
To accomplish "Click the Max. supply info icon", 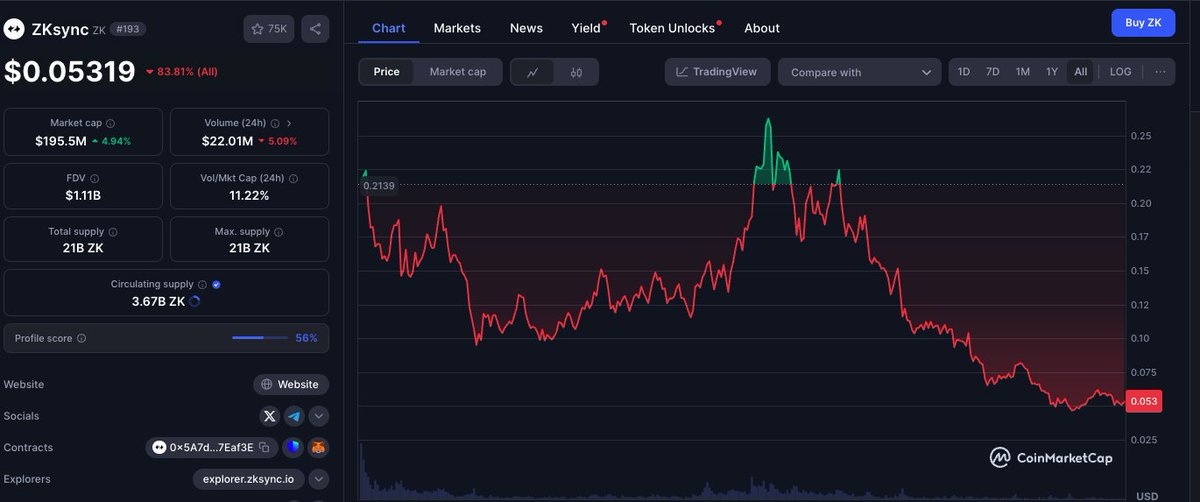I will (277, 231).
